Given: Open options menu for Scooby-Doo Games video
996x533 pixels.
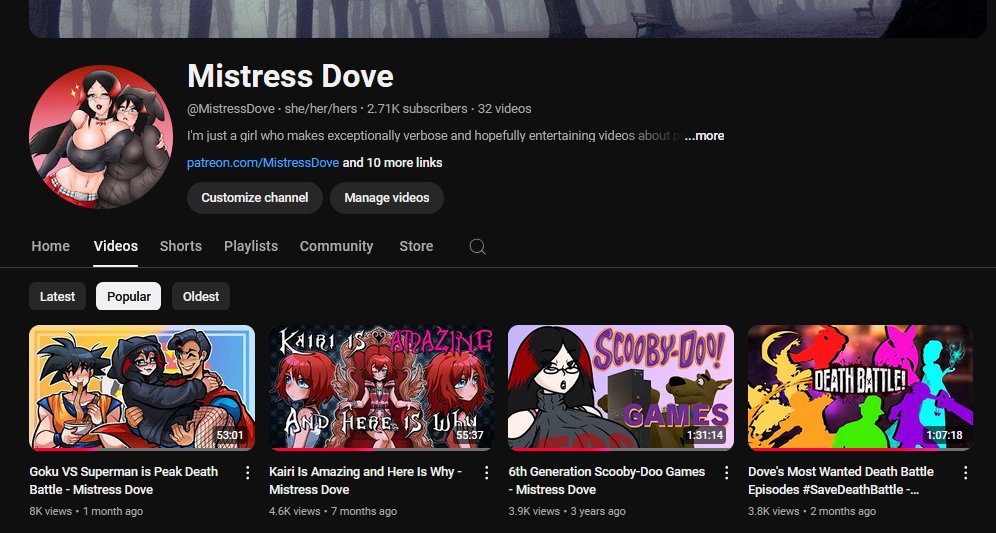Looking at the screenshot, I should click(x=726, y=472).
